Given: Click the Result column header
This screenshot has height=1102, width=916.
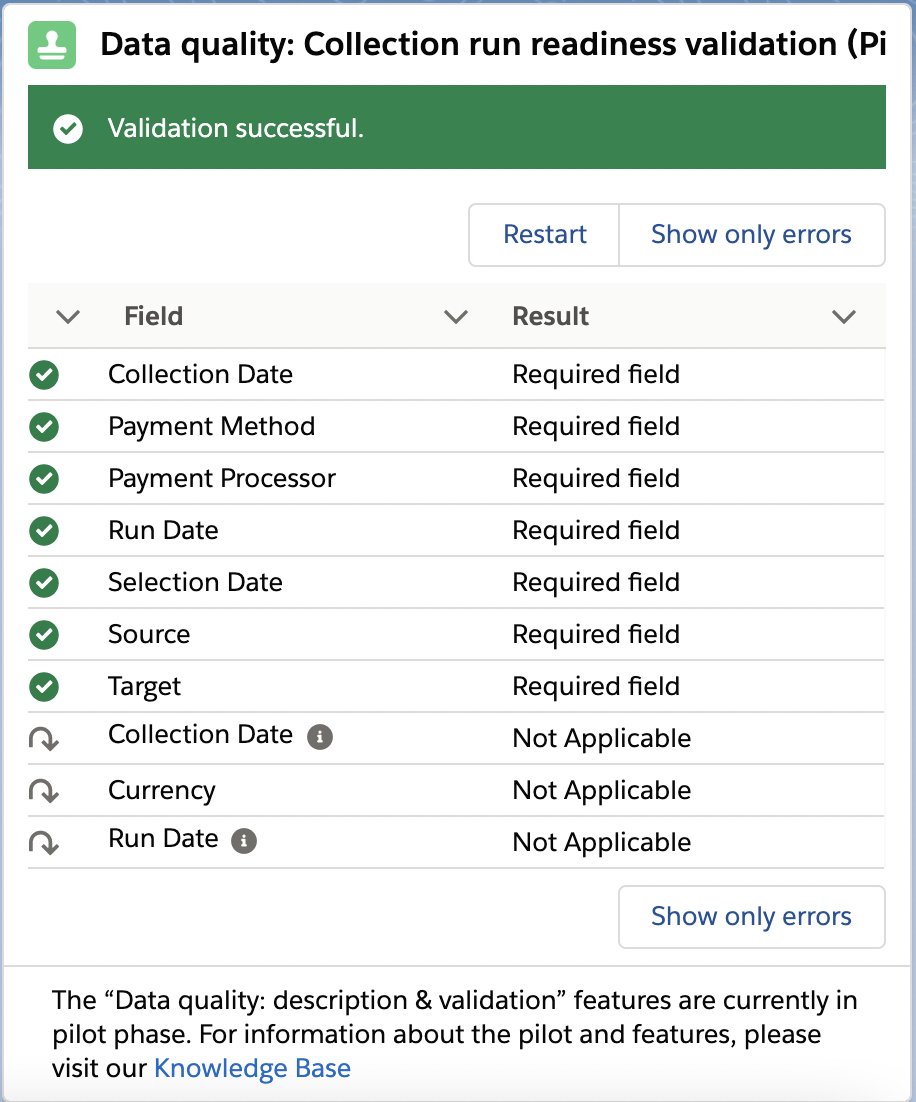Looking at the screenshot, I should tap(550, 316).
